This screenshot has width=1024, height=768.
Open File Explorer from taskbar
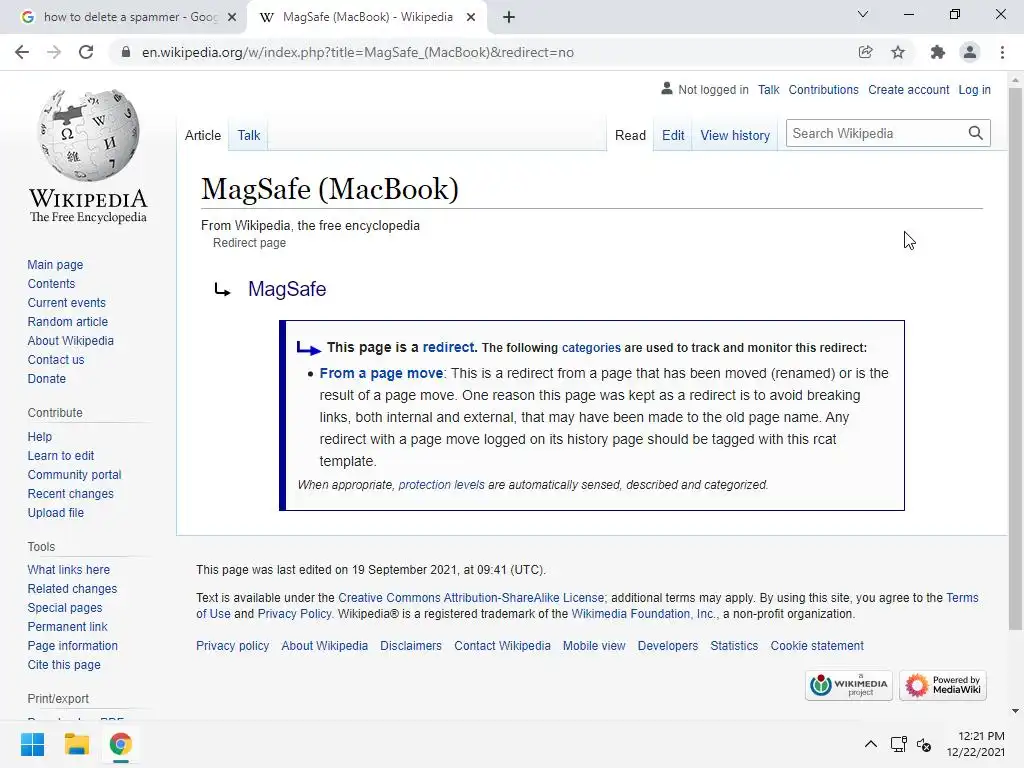[76, 744]
